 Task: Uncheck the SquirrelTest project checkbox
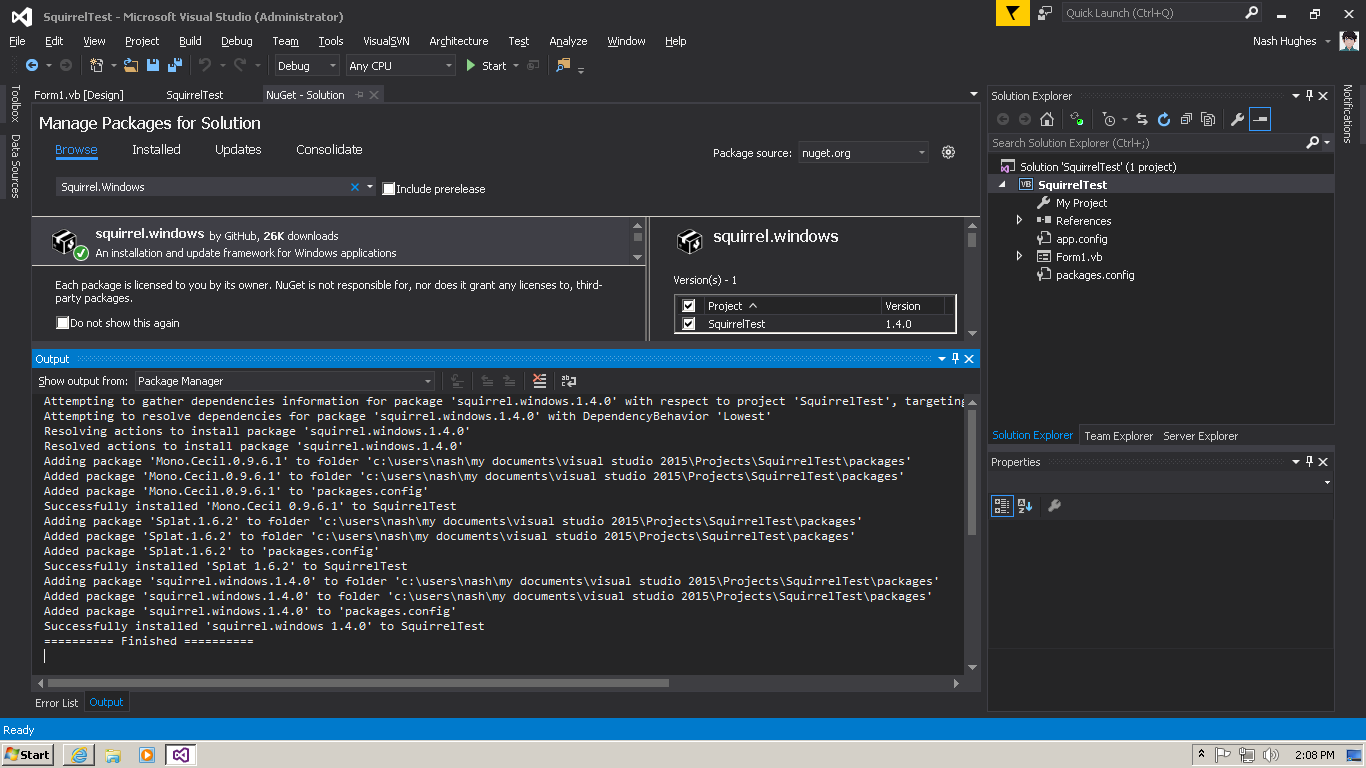click(x=687, y=324)
